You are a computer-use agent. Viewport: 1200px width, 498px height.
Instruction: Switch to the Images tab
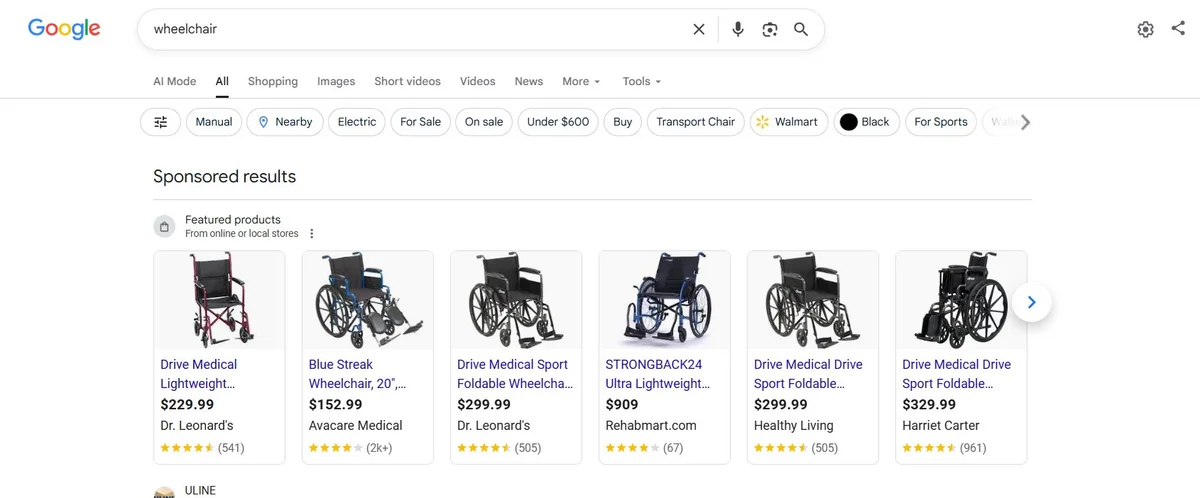tap(336, 81)
